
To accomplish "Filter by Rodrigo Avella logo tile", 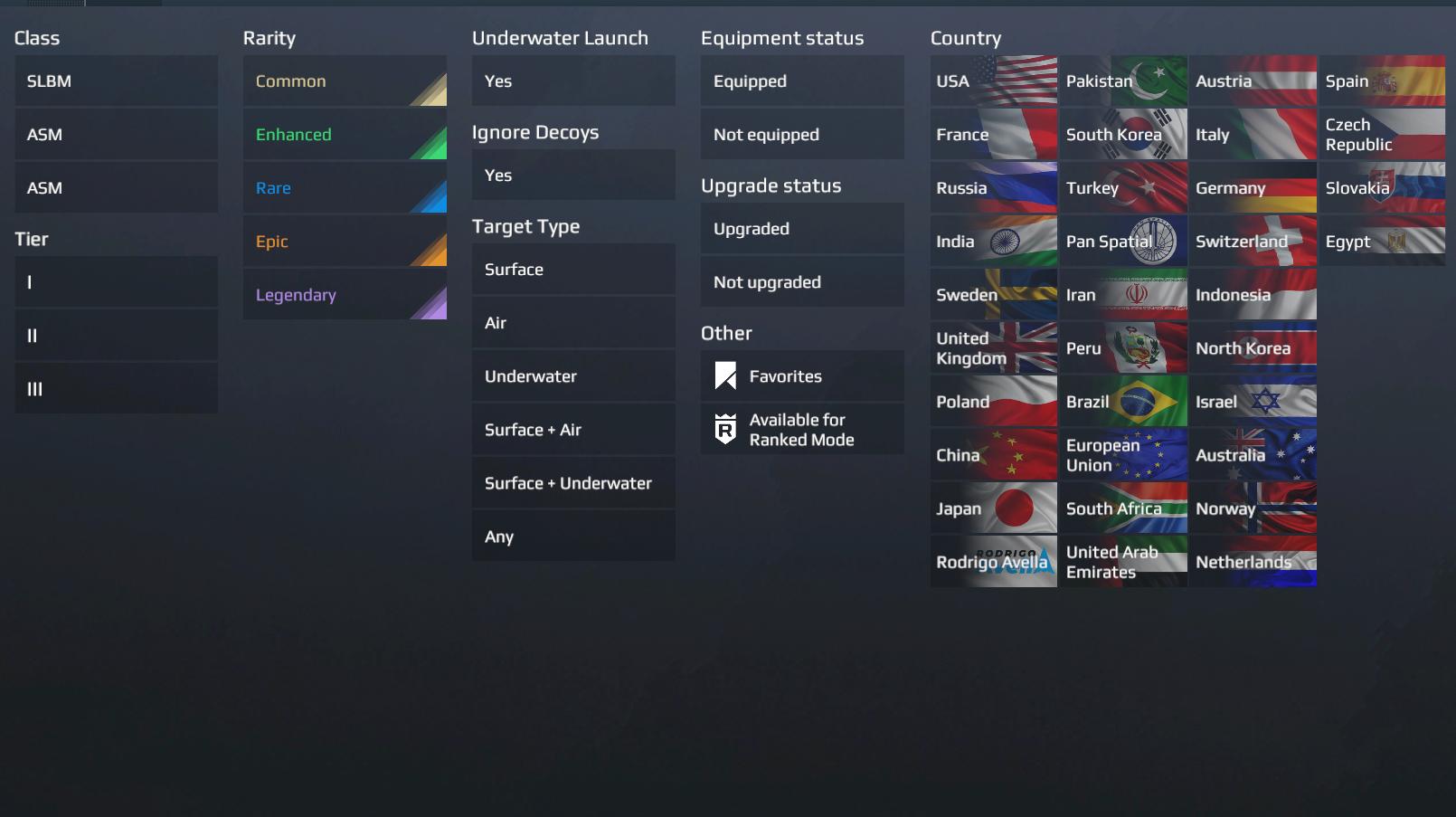I will [994, 561].
